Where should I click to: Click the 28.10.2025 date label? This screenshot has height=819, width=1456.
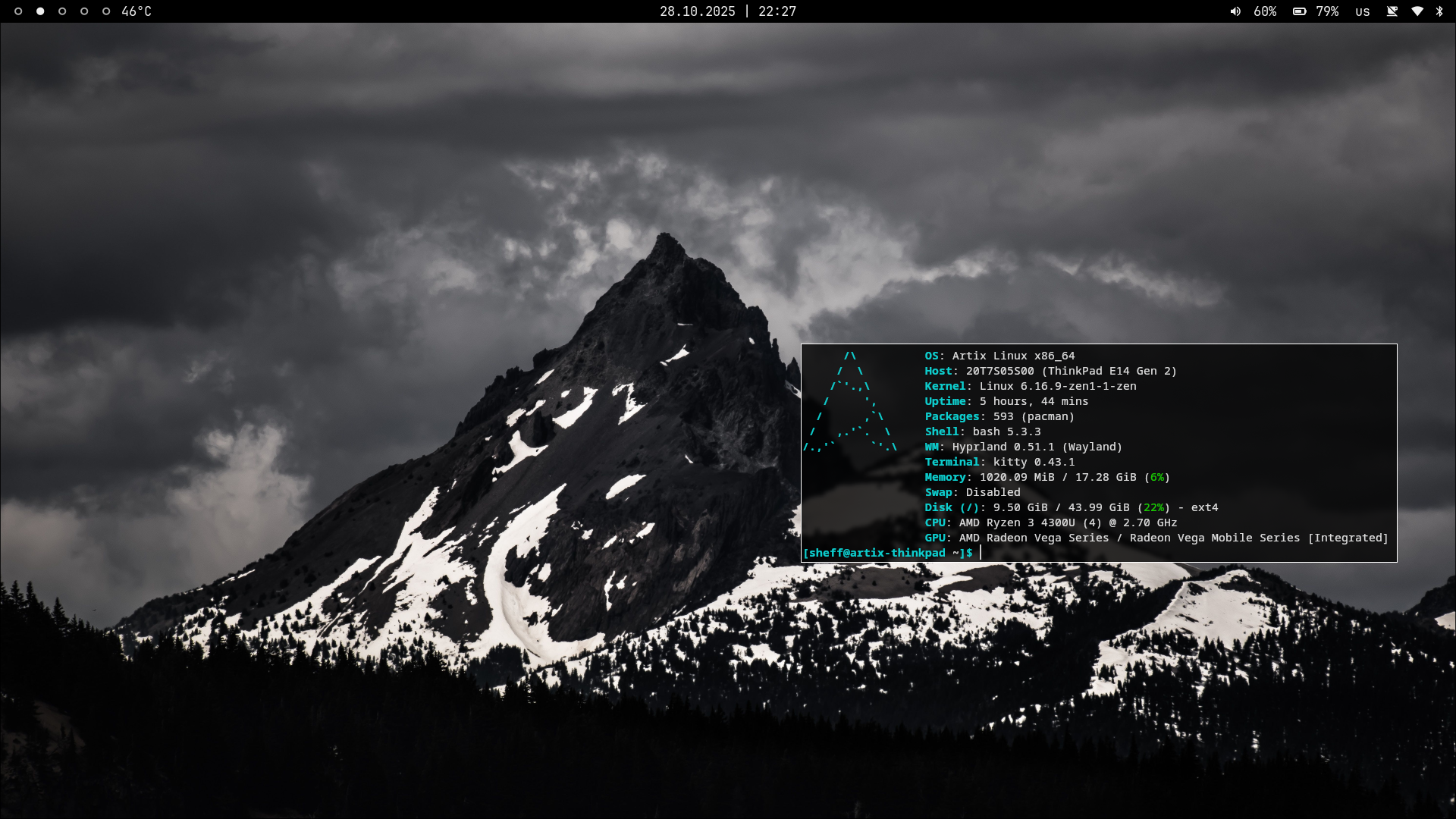pos(697,11)
